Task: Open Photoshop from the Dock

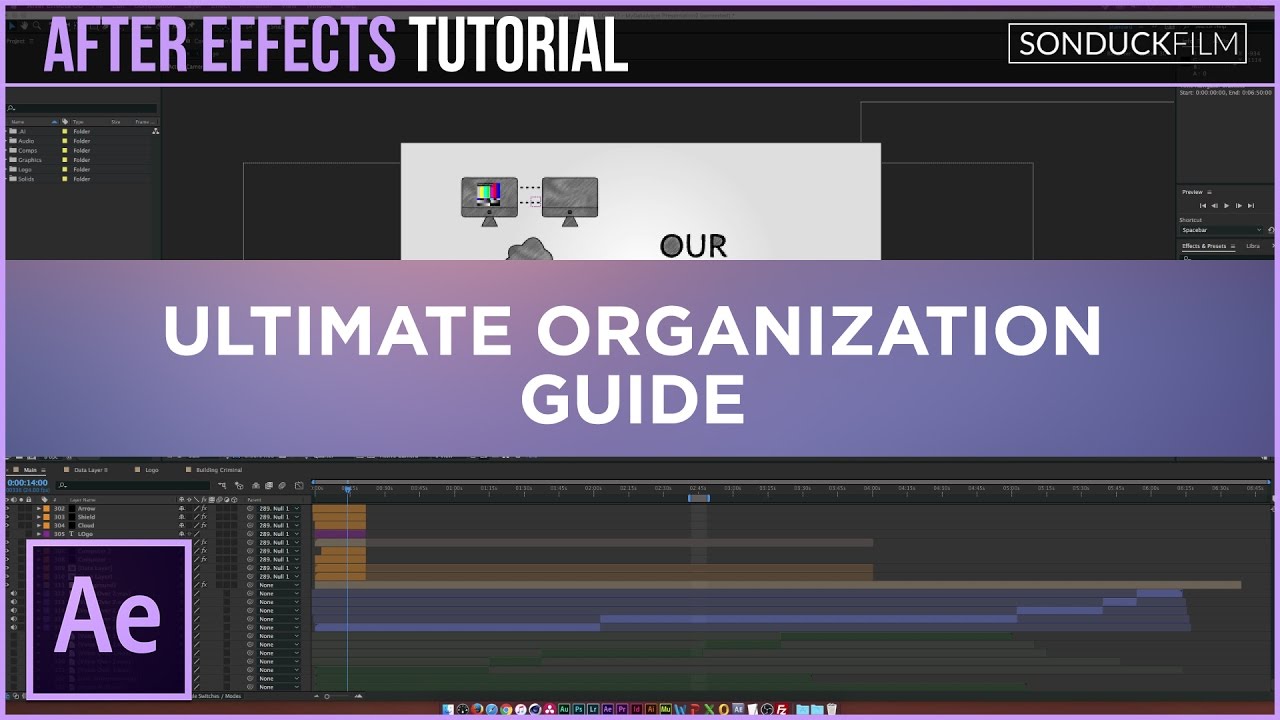Action: (x=578, y=709)
